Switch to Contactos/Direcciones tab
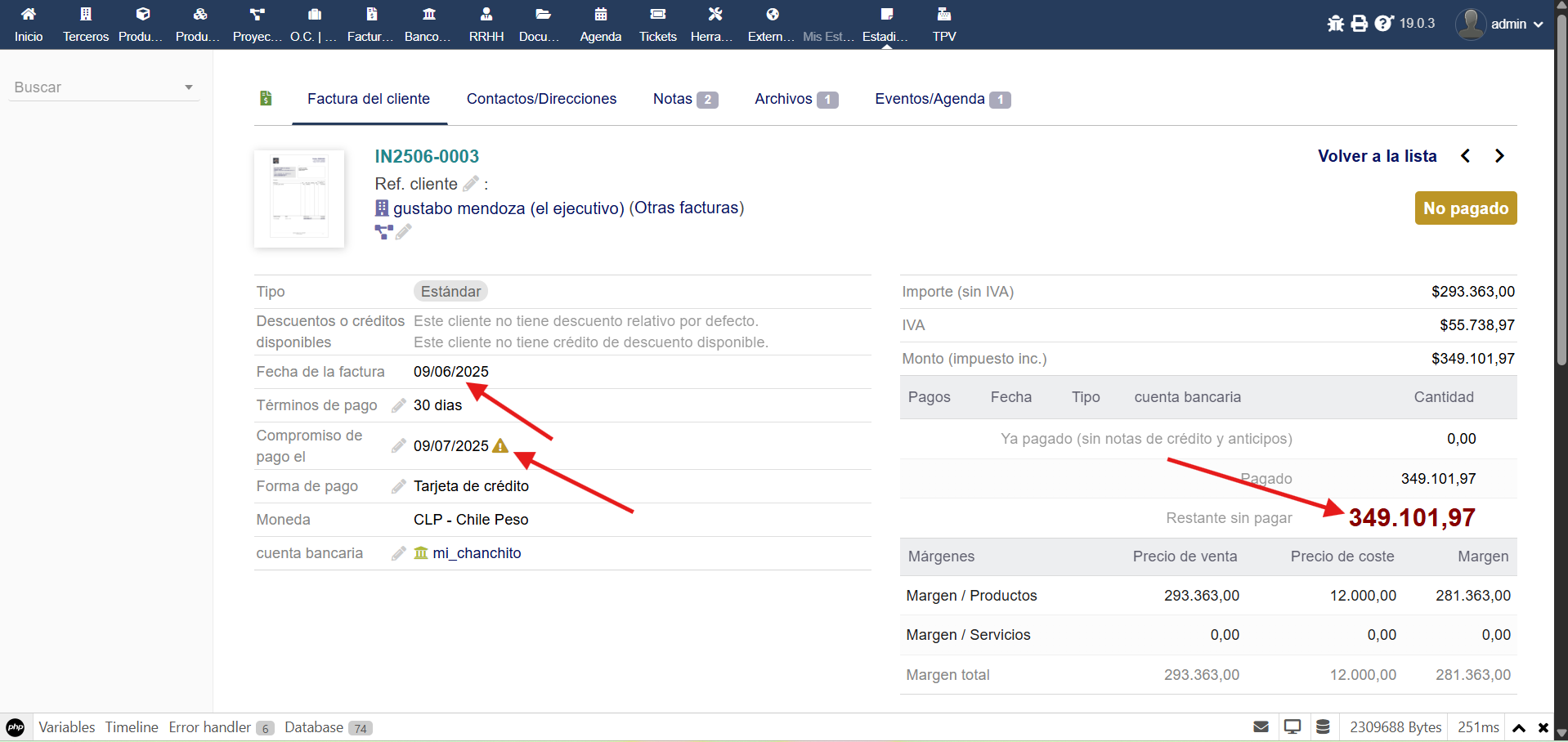Screen dimensions: 1568x742 [541, 99]
